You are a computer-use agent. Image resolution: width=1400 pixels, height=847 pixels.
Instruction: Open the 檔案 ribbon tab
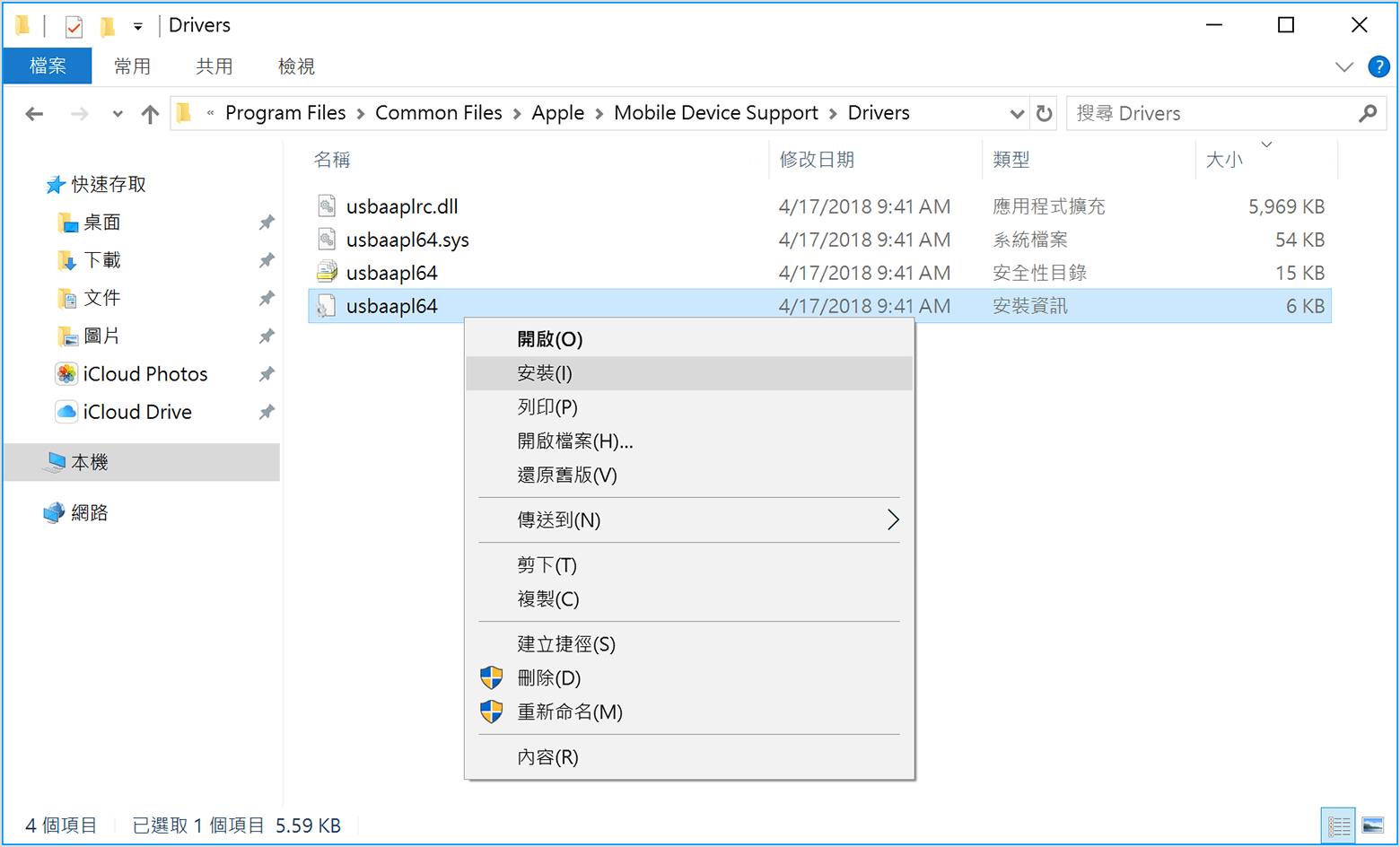tap(48, 66)
